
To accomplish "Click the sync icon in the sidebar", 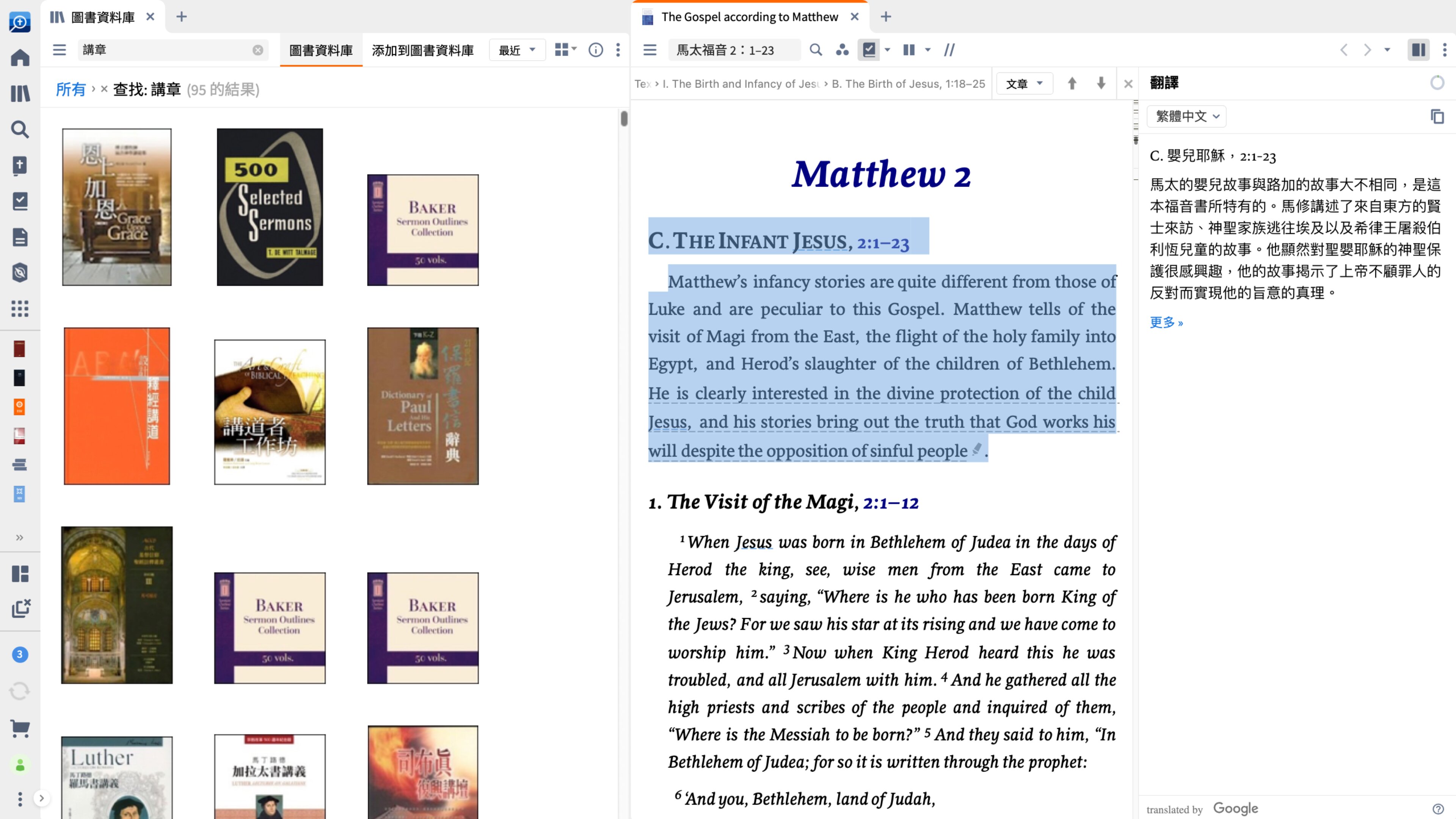I will pyautogui.click(x=20, y=691).
